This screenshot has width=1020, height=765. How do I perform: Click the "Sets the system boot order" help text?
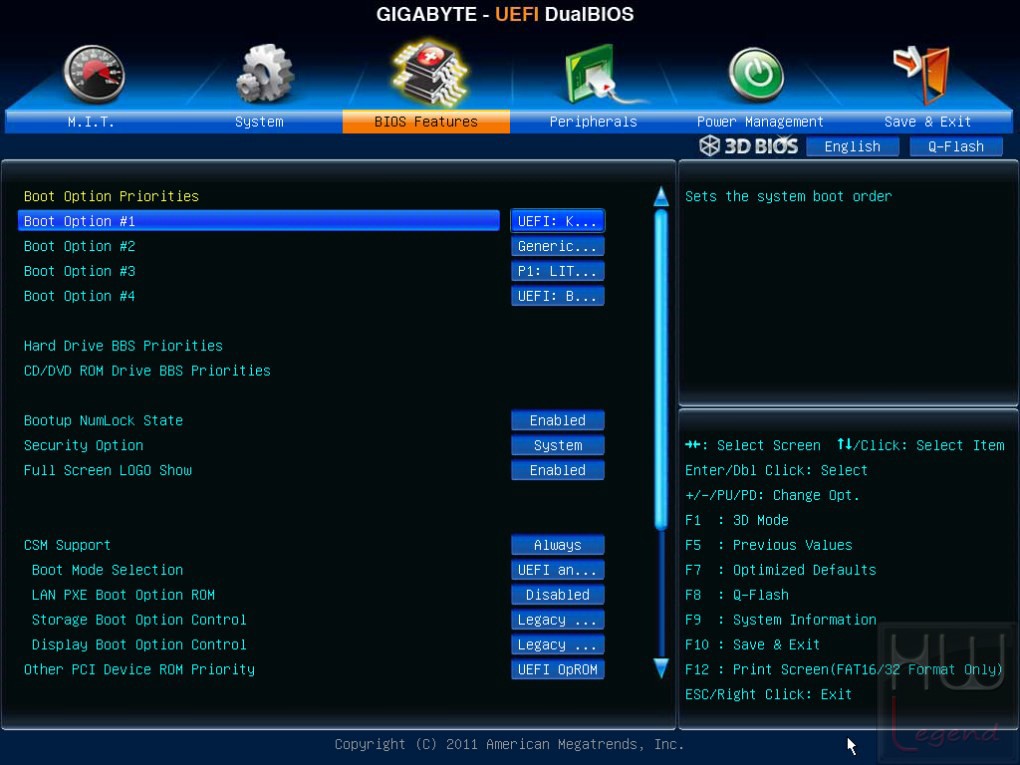coord(788,196)
